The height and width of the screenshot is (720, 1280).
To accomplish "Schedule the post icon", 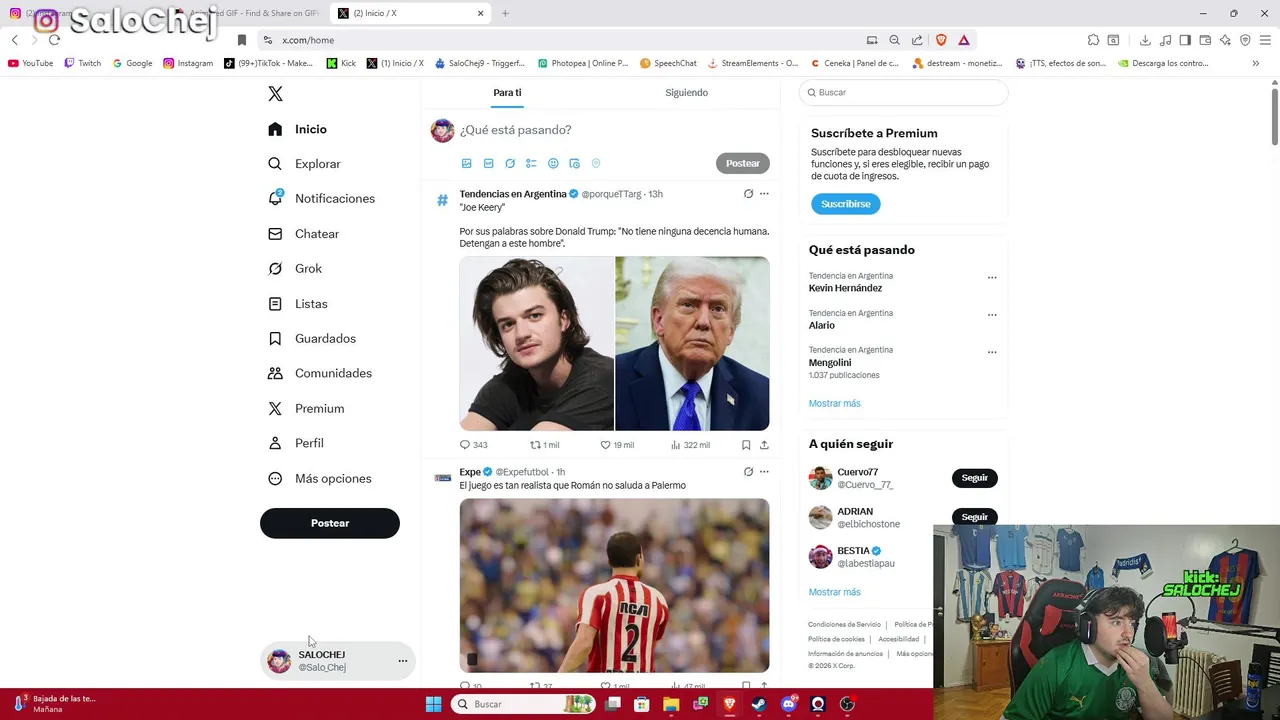I will point(574,163).
